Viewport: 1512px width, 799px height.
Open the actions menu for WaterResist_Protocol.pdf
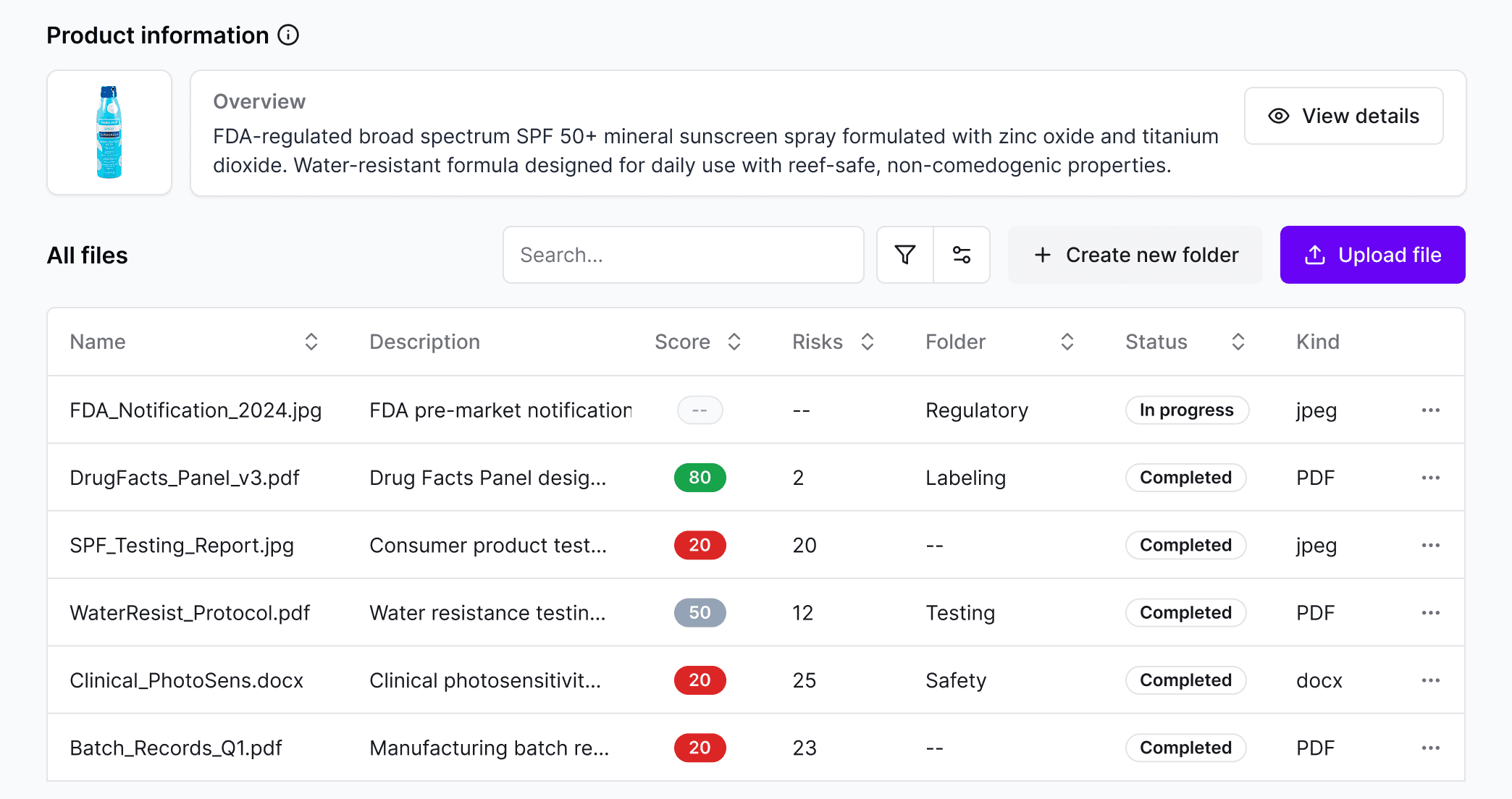tap(1430, 612)
